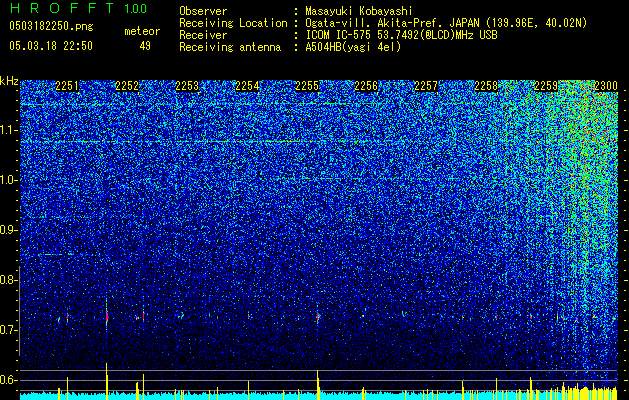Click the 2300 time marker
This screenshot has height=400, width=629.
click(x=606, y=86)
